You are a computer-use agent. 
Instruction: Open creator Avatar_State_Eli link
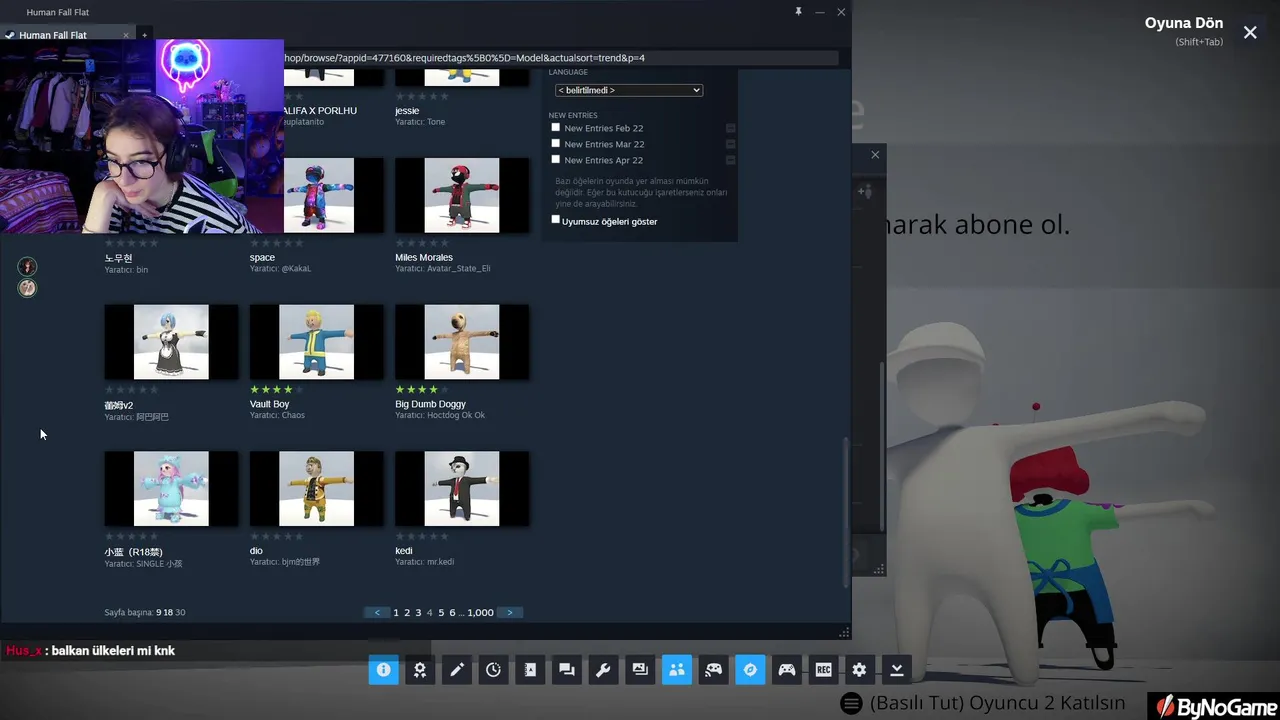pyautogui.click(x=459, y=268)
